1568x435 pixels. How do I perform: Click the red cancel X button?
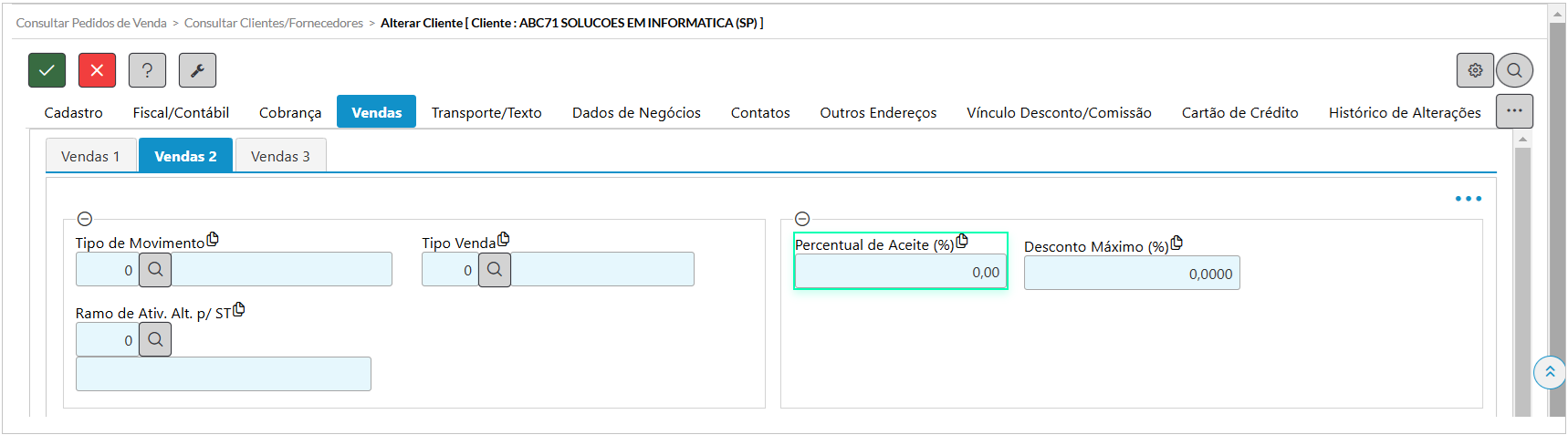[x=97, y=70]
